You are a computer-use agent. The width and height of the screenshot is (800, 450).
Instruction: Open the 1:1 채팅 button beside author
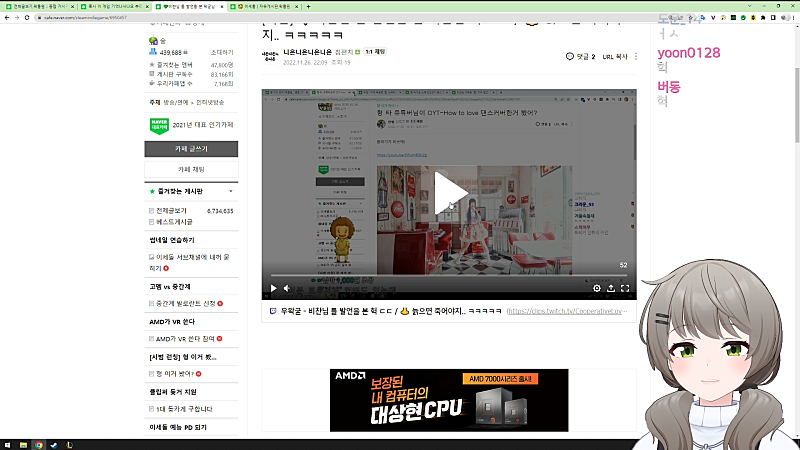375,52
